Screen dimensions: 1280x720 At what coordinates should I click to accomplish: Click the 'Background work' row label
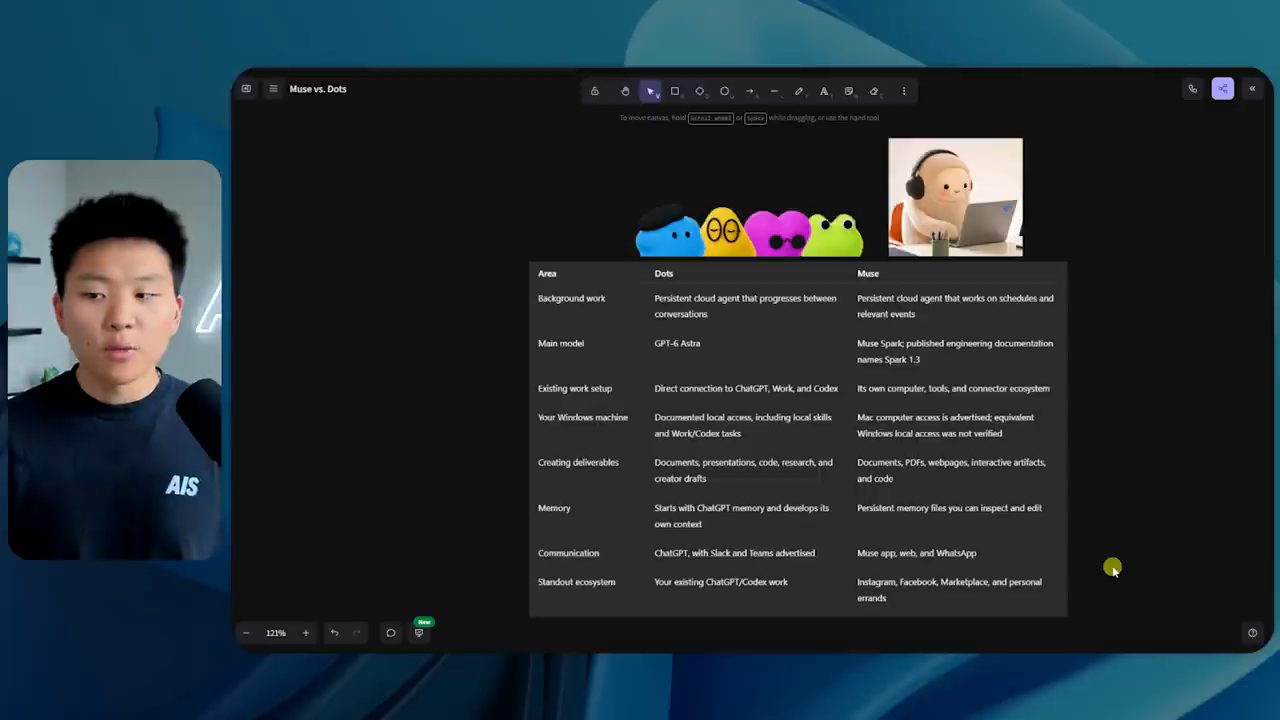click(x=571, y=299)
